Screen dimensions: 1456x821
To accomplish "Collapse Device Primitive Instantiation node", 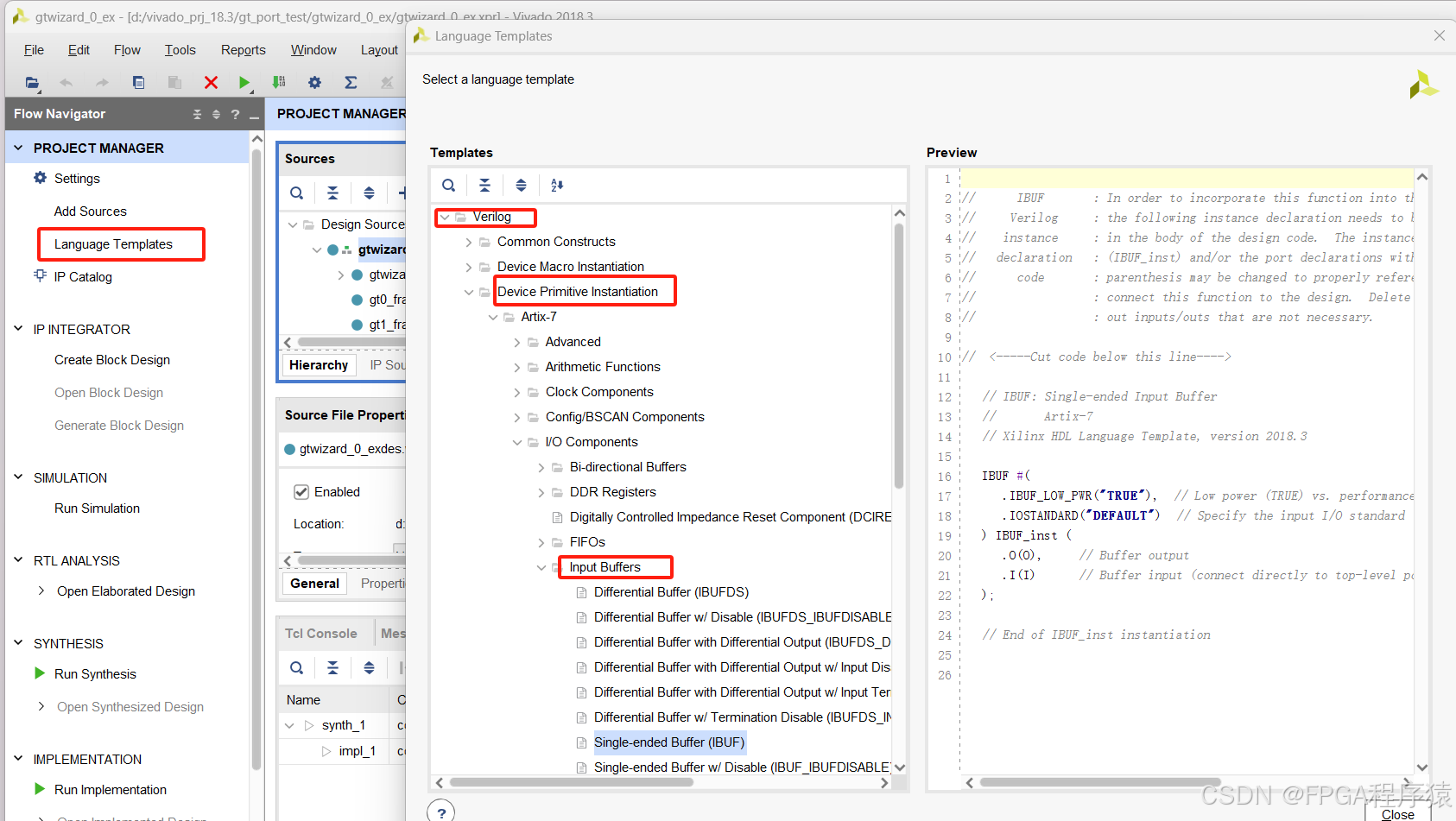I will (x=469, y=293).
